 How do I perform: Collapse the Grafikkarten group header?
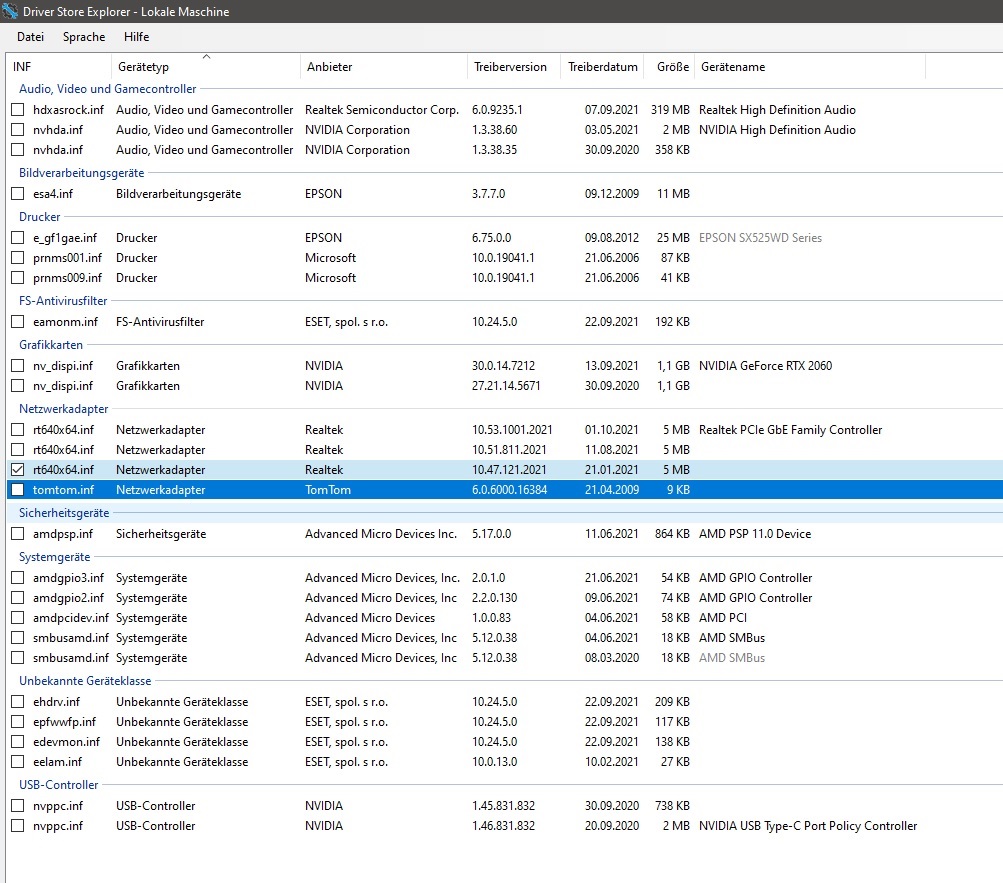pyautogui.click(x=51, y=345)
